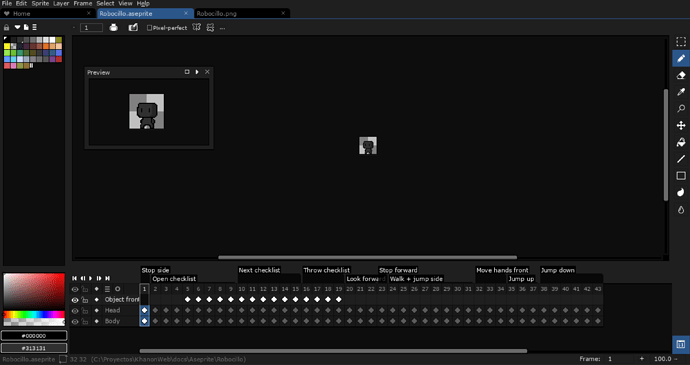The width and height of the screenshot is (690, 365).
Task: Select the Eyedropper tool
Action: [681, 92]
